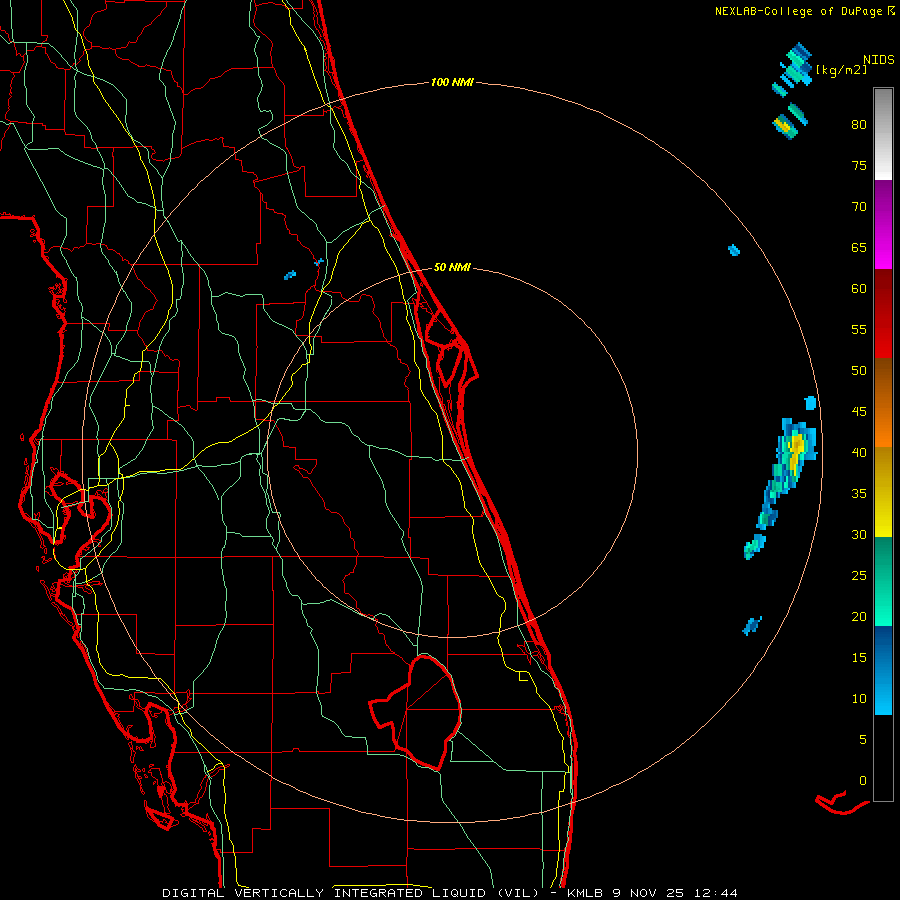The image size is (900, 900).
Task: Click the 20 value on the color scale
Action: (x=859, y=616)
